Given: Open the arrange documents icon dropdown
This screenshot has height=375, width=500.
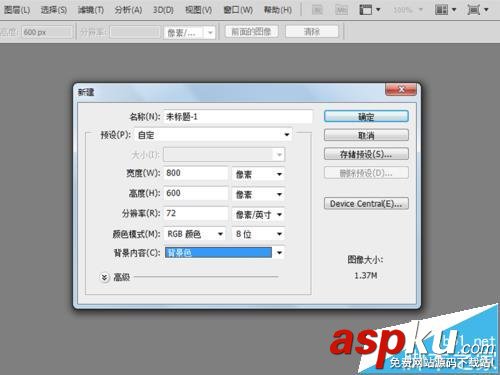Looking at the screenshot, I should point(445,10).
